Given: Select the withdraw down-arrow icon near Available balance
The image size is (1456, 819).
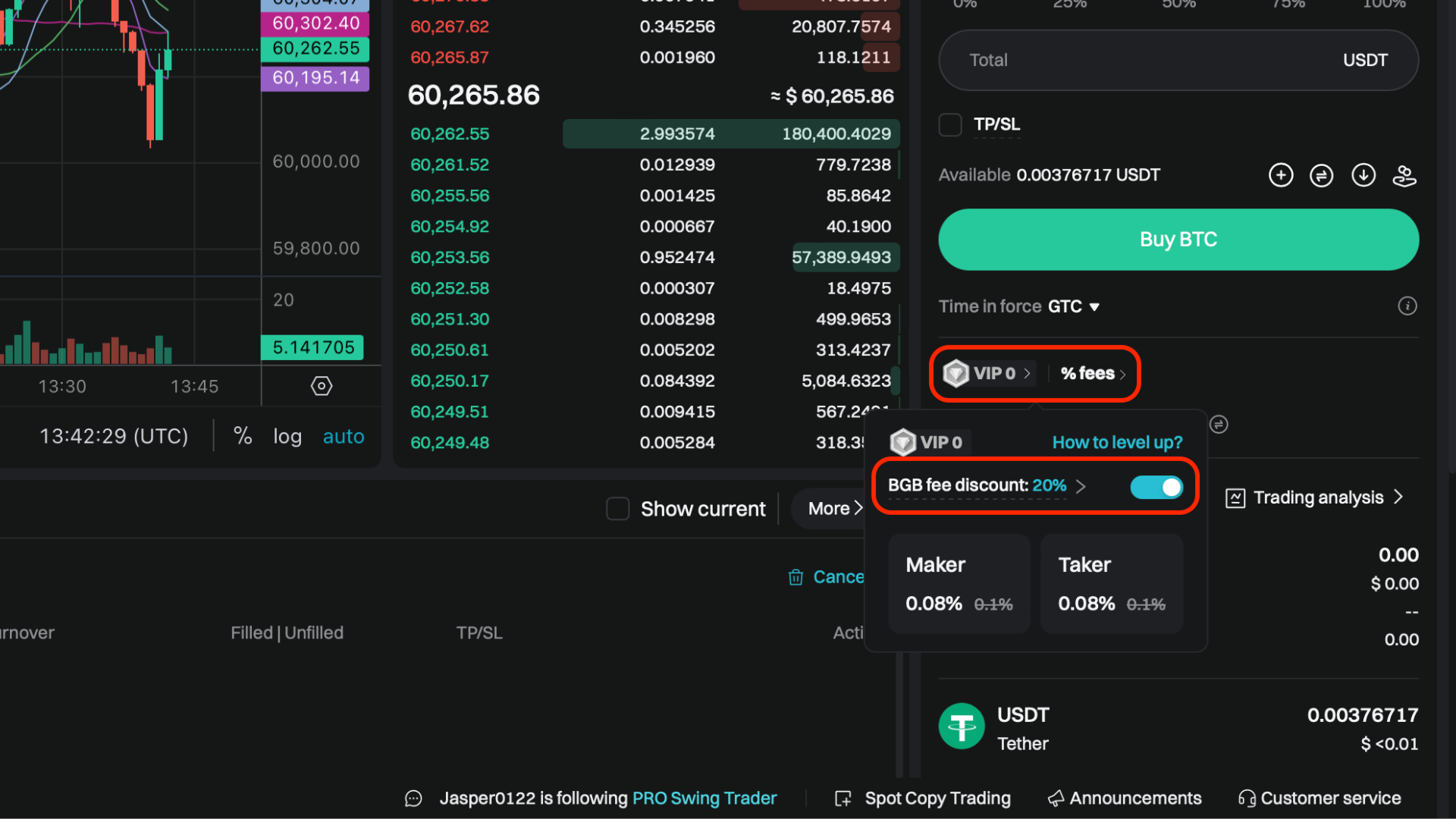Looking at the screenshot, I should click(x=1363, y=174).
